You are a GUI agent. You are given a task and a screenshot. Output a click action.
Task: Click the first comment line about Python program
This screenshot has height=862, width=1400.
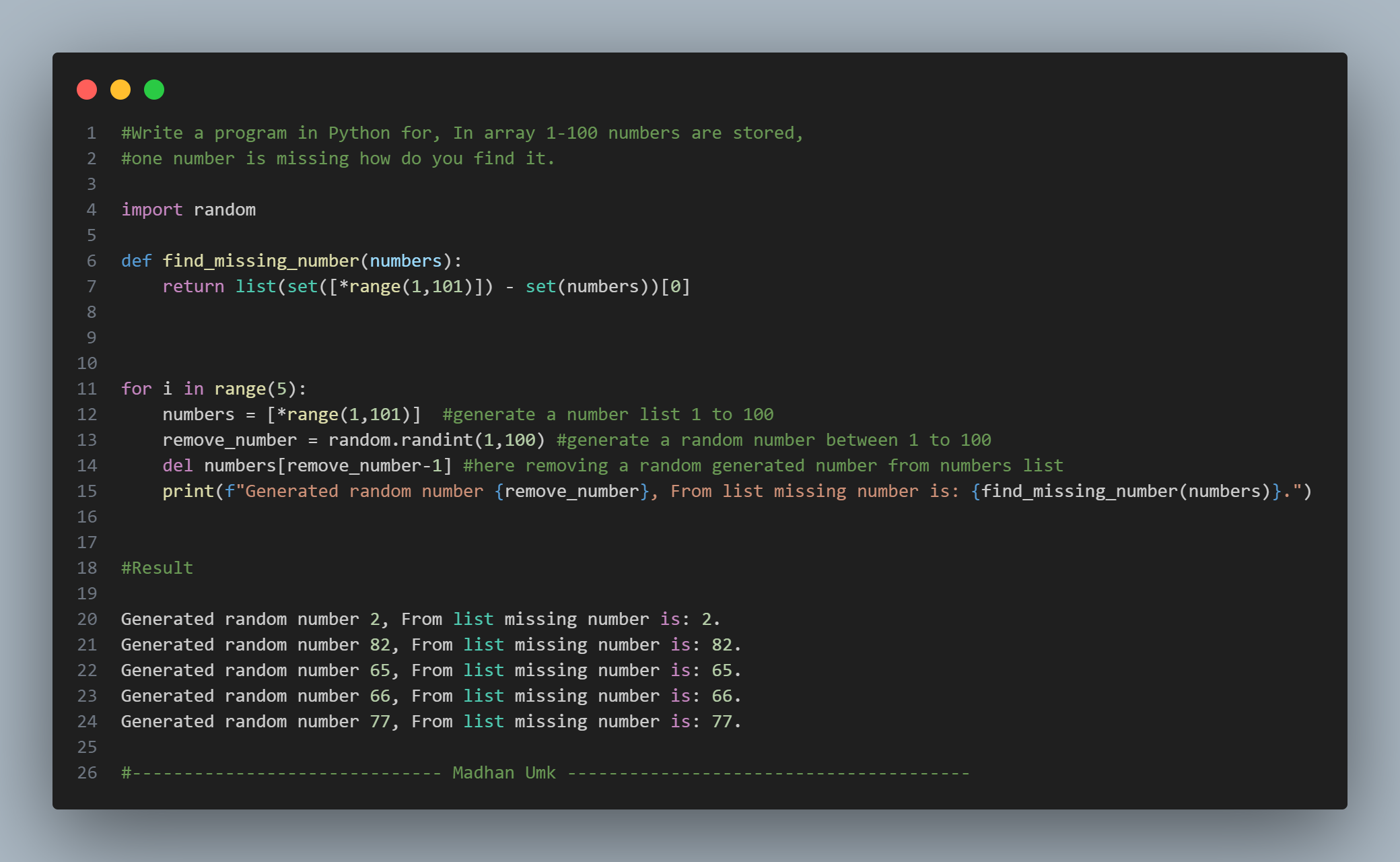pyautogui.click(x=462, y=133)
